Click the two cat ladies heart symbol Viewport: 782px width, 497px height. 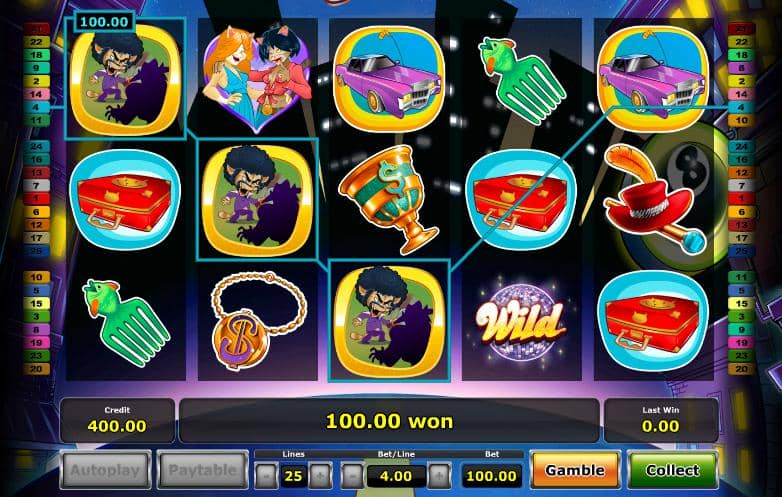256,77
